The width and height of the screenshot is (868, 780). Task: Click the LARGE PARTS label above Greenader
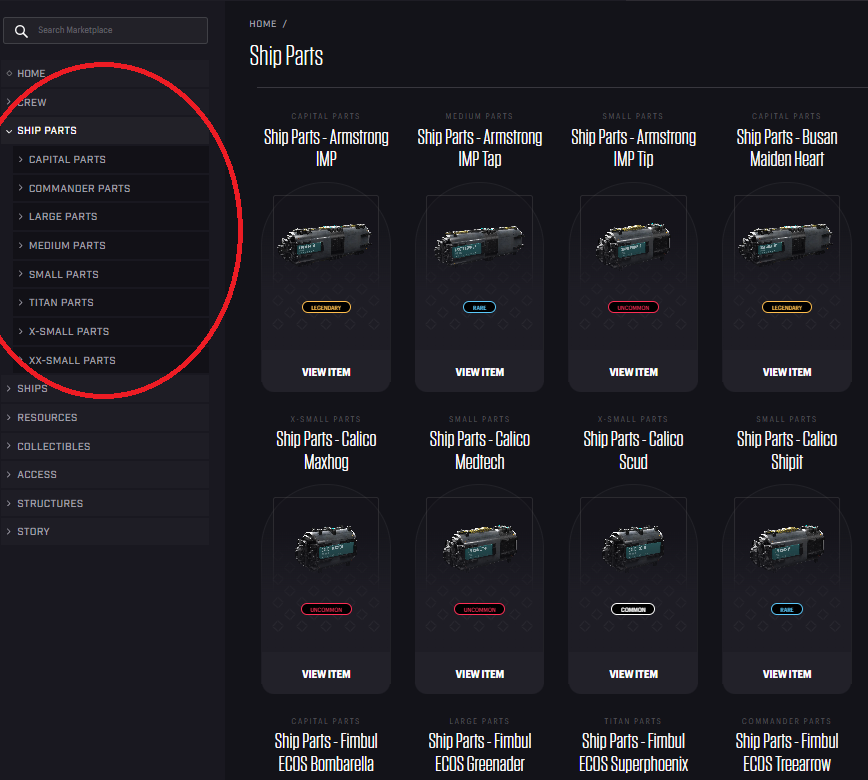click(x=479, y=721)
